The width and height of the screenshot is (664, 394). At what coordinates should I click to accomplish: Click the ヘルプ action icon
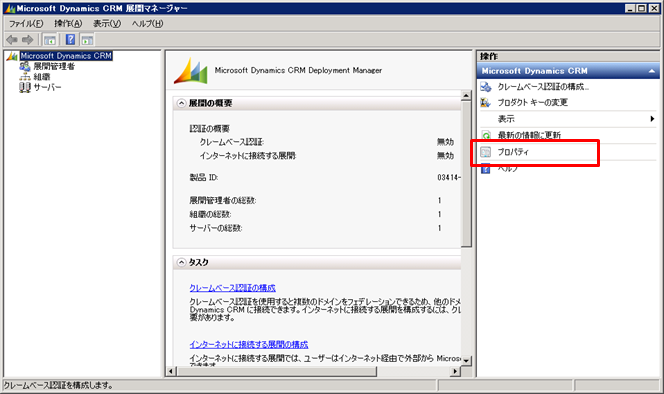pyautogui.click(x=486, y=168)
